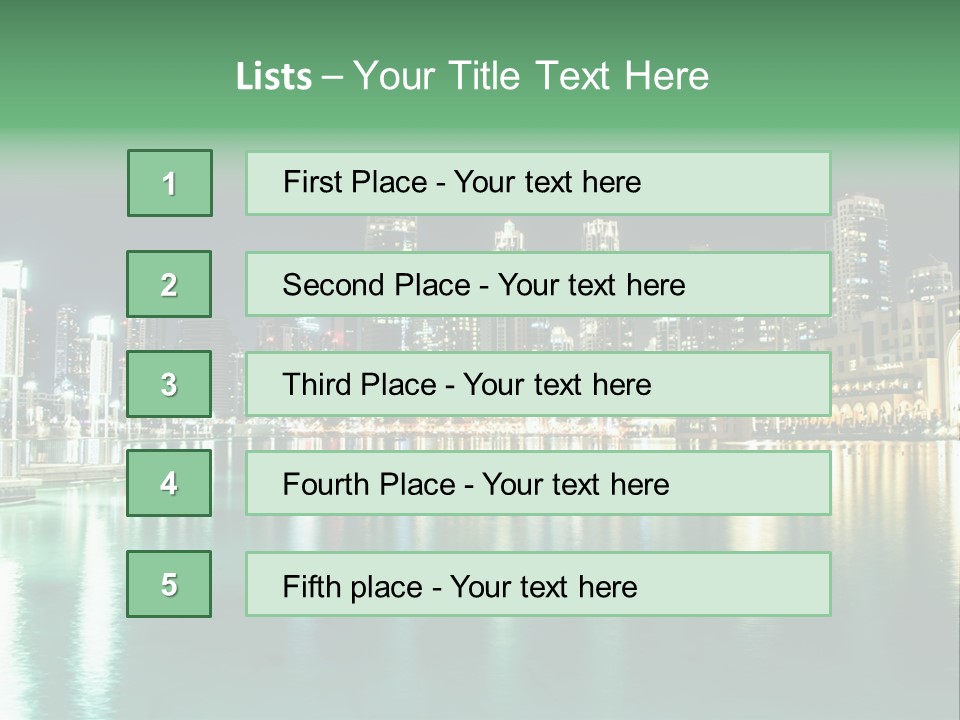The width and height of the screenshot is (960, 720).
Task: Click the words 'Fourth Place'
Action: 369,484
